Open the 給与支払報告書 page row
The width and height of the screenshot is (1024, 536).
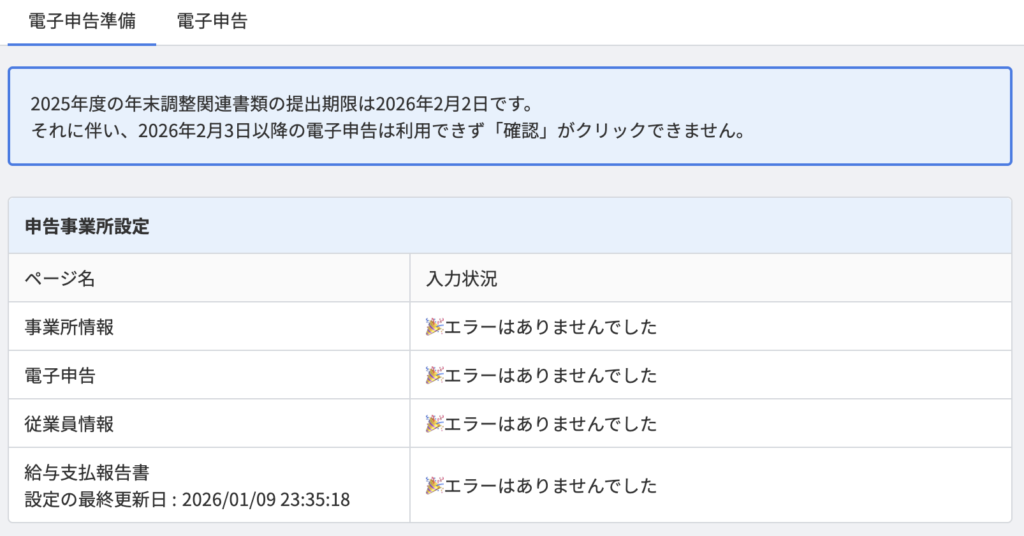point(87,472)
